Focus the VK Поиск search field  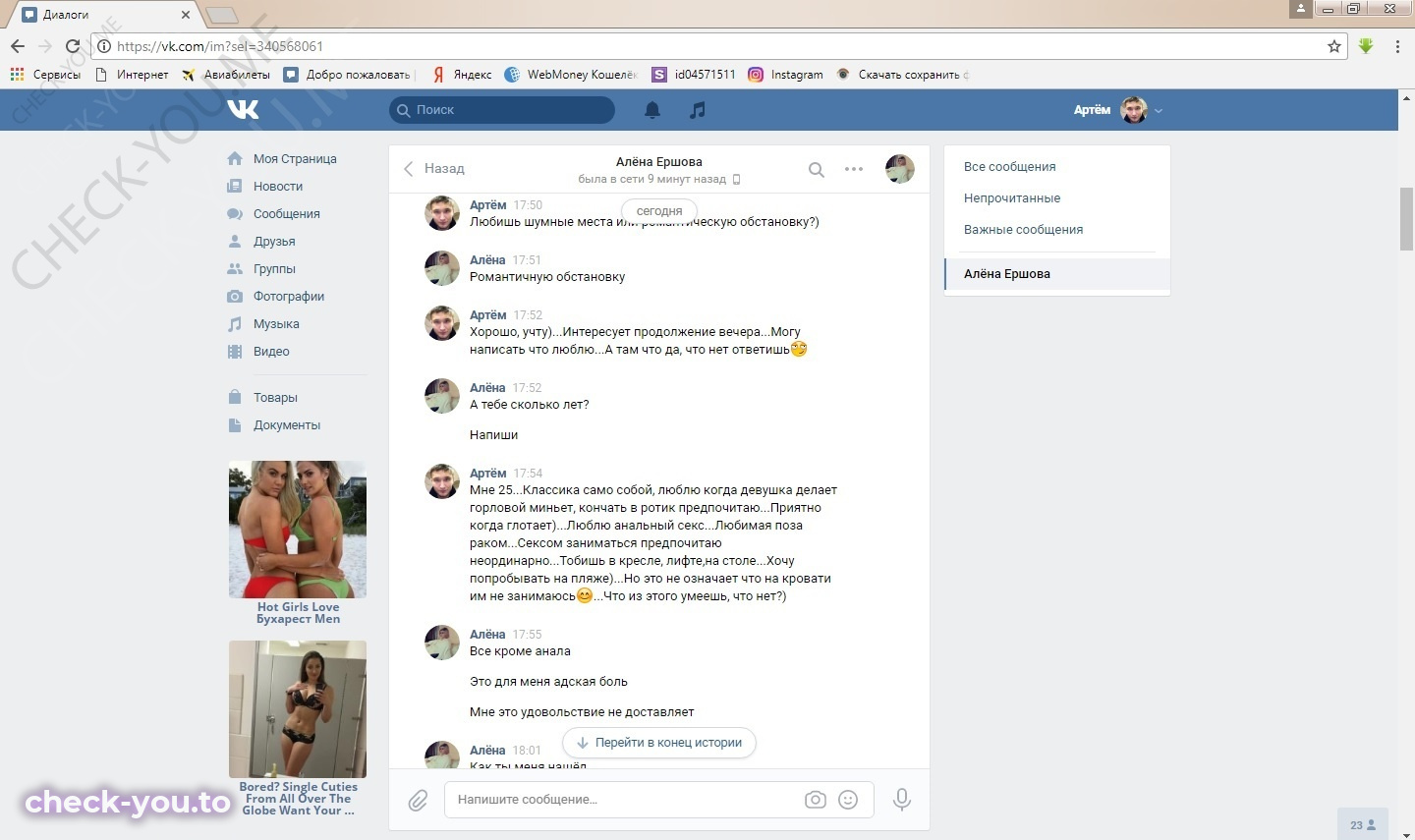[502, 110]
